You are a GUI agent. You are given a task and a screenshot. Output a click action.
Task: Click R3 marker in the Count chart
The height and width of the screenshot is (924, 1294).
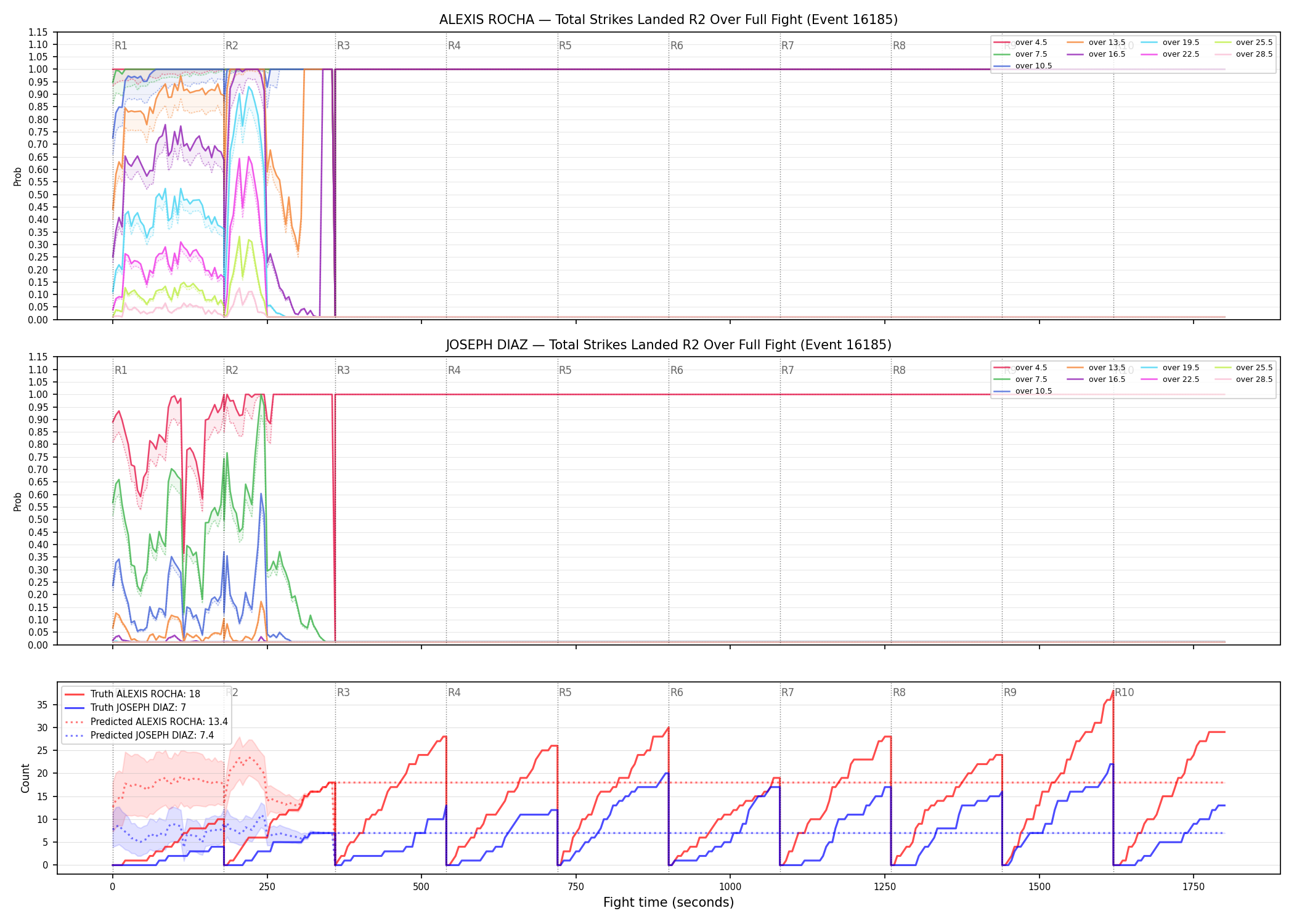[x=343, y=692]
